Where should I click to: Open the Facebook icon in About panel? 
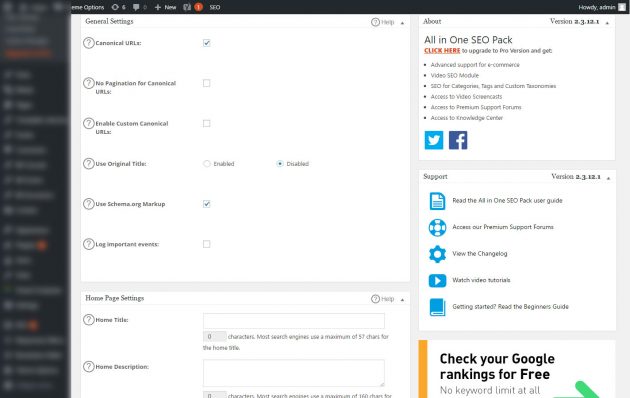click(x=458, y=140)
